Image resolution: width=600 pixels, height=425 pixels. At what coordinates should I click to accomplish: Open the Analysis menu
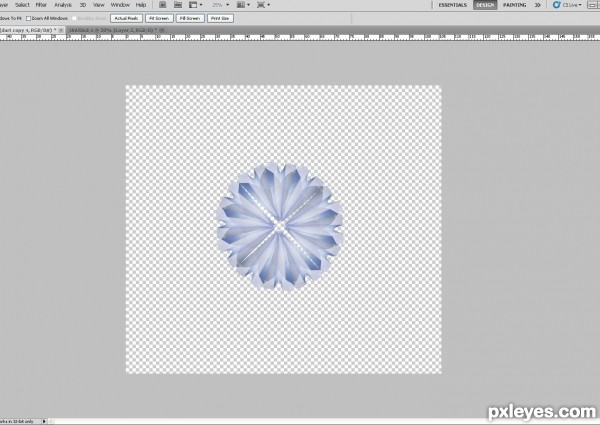point(63,5)
